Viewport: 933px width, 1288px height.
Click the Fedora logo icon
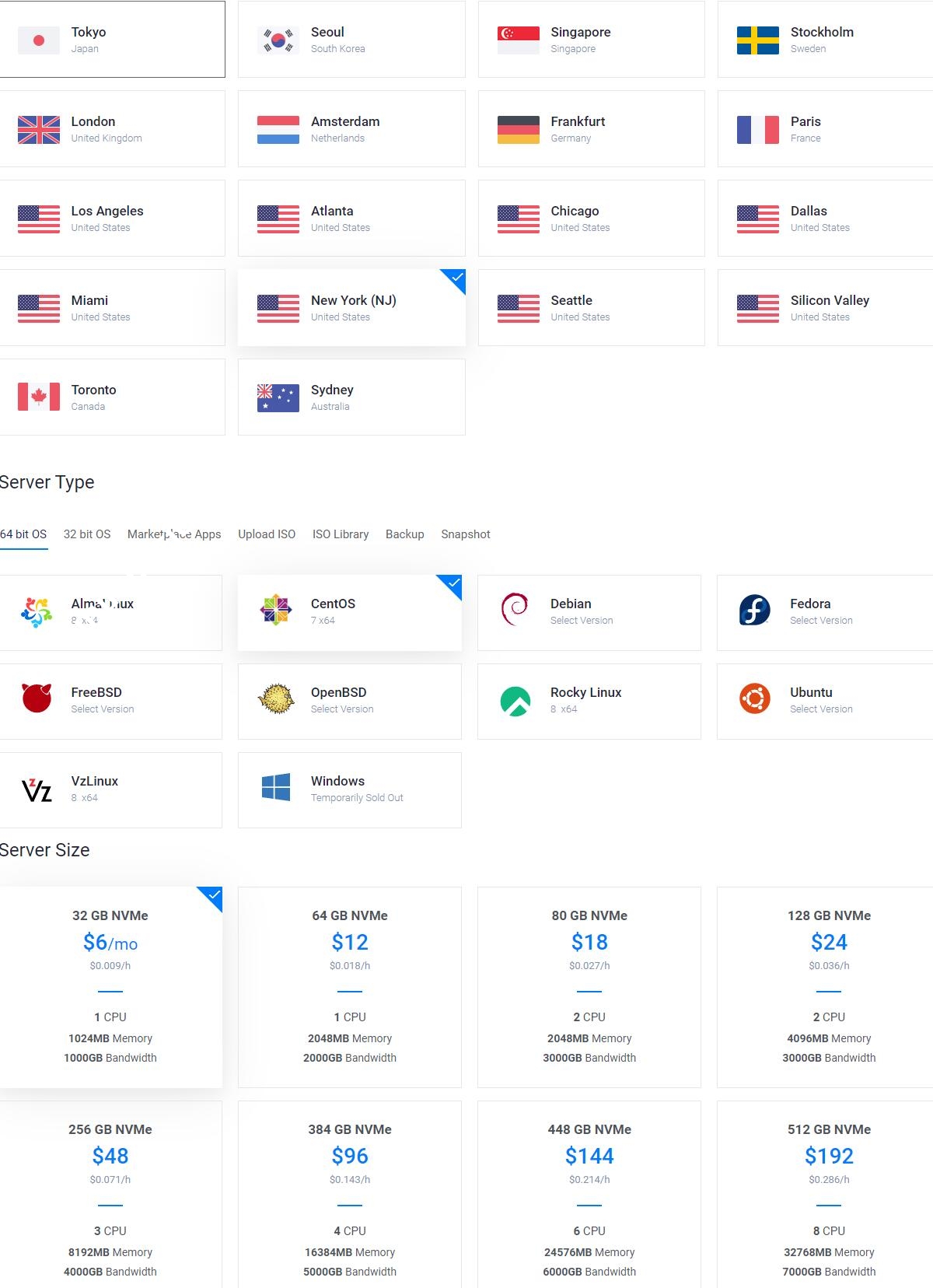coord(755,611)
